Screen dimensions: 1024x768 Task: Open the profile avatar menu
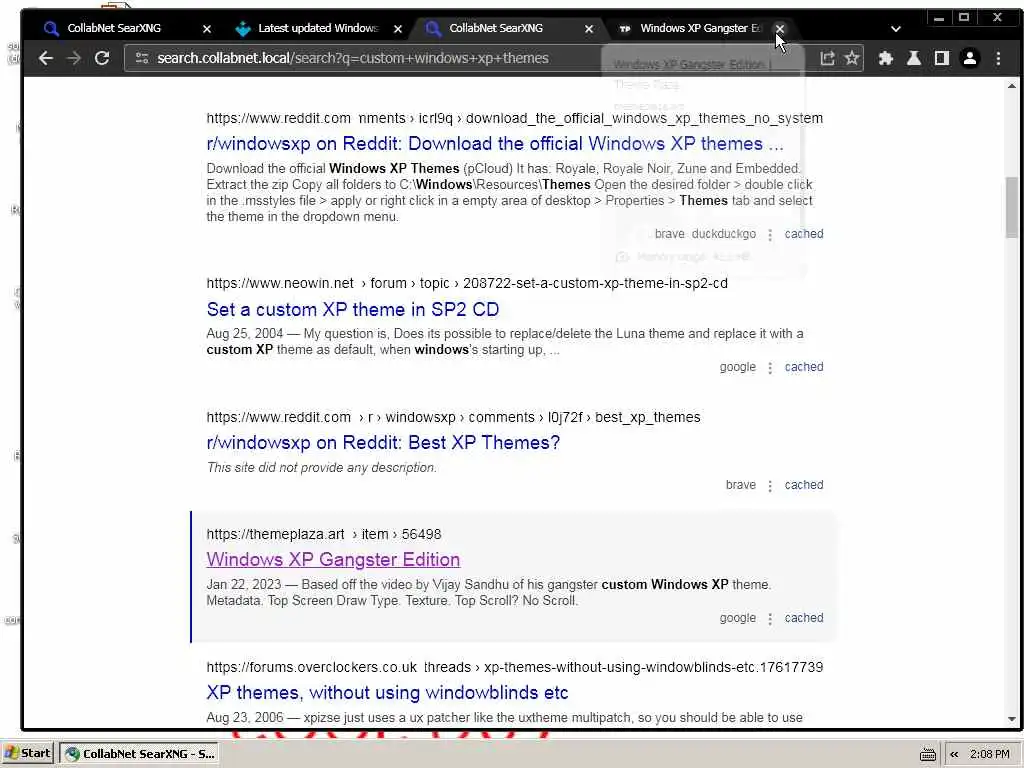(x=970, y=58)
